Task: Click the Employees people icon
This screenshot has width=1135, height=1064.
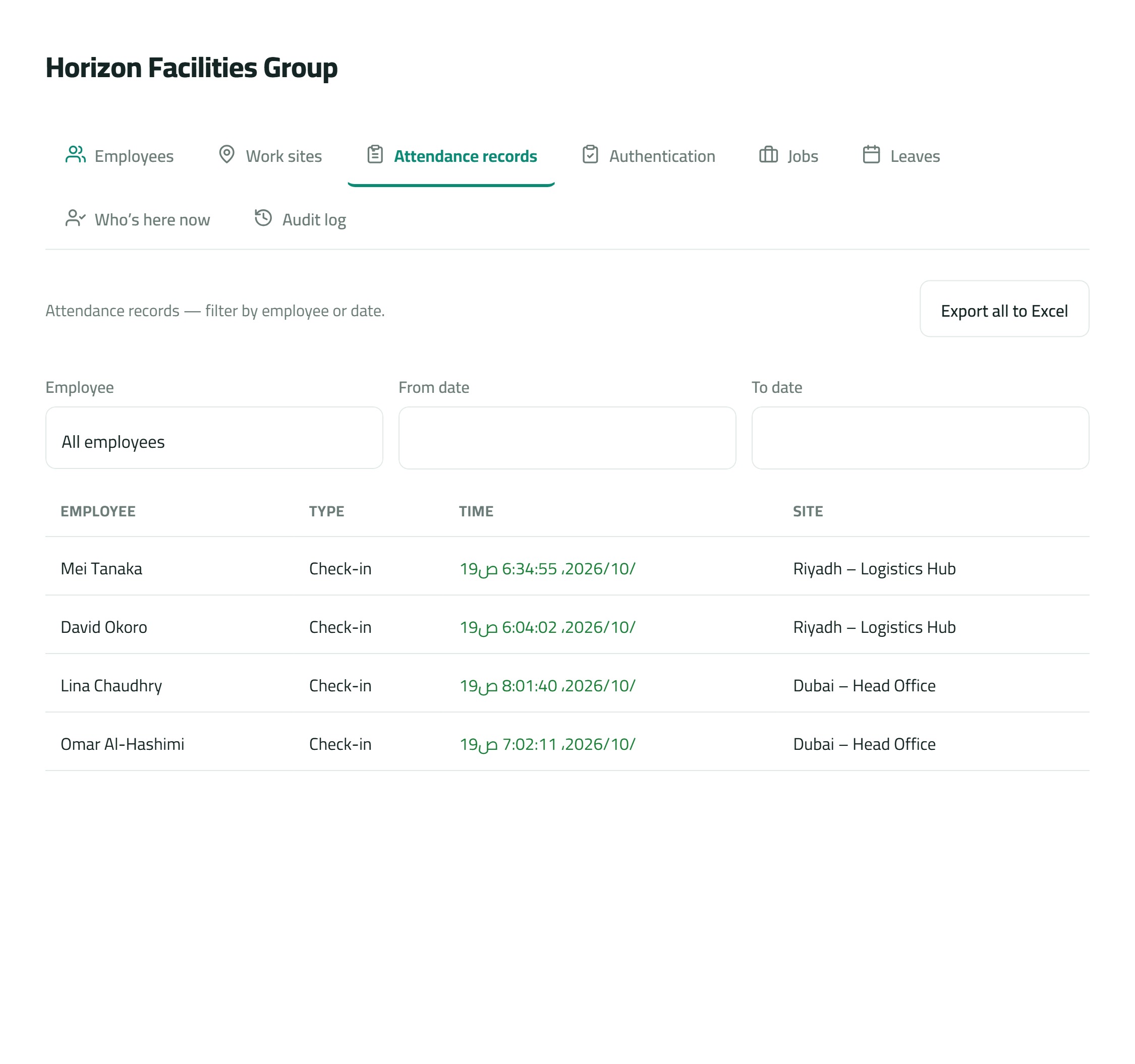Action: click(x=75, y=155)
